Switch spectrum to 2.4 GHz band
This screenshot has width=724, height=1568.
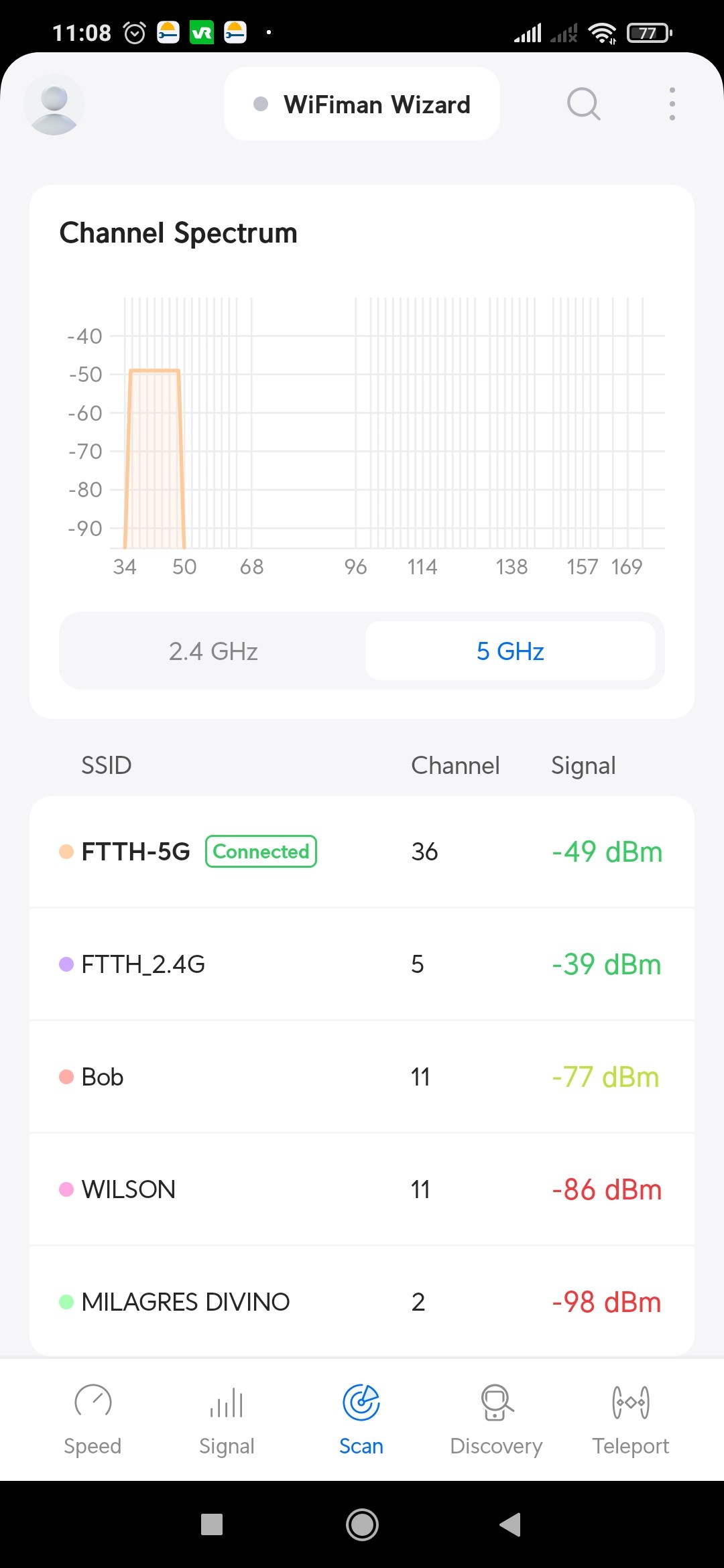pyautogui.click(x=213, y=651)
